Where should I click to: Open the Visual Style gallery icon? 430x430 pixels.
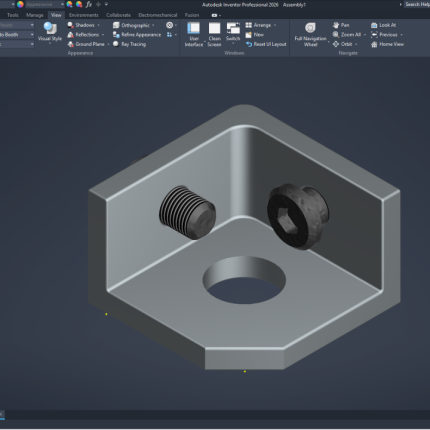pos(50,28)
